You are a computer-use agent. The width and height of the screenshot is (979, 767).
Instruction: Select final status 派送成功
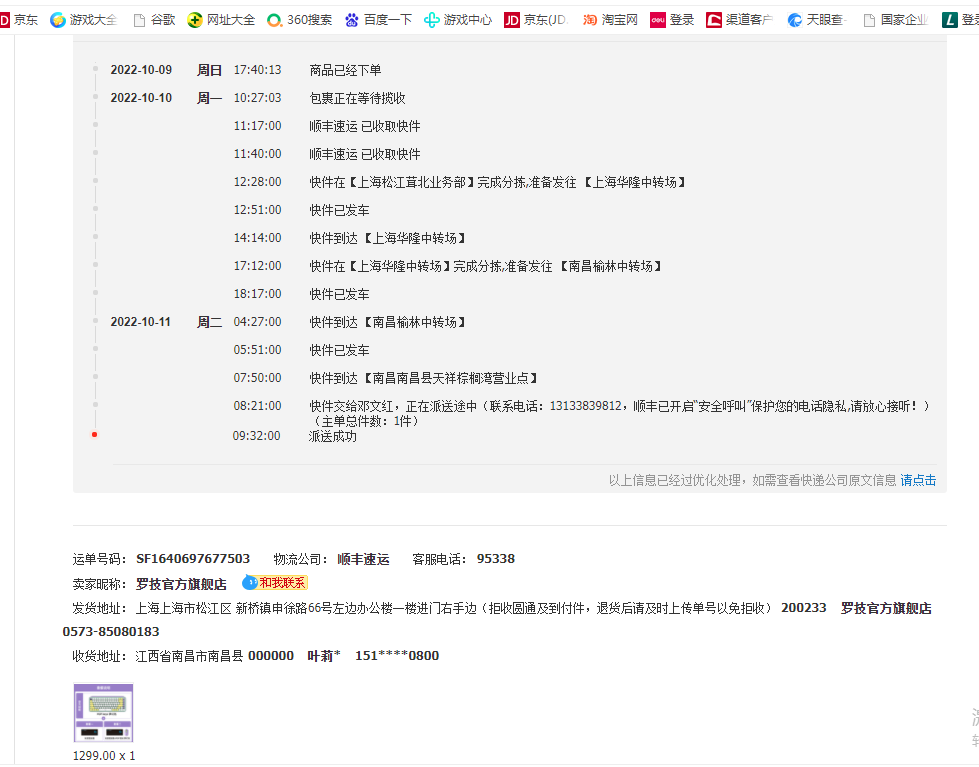click(333, 436)
